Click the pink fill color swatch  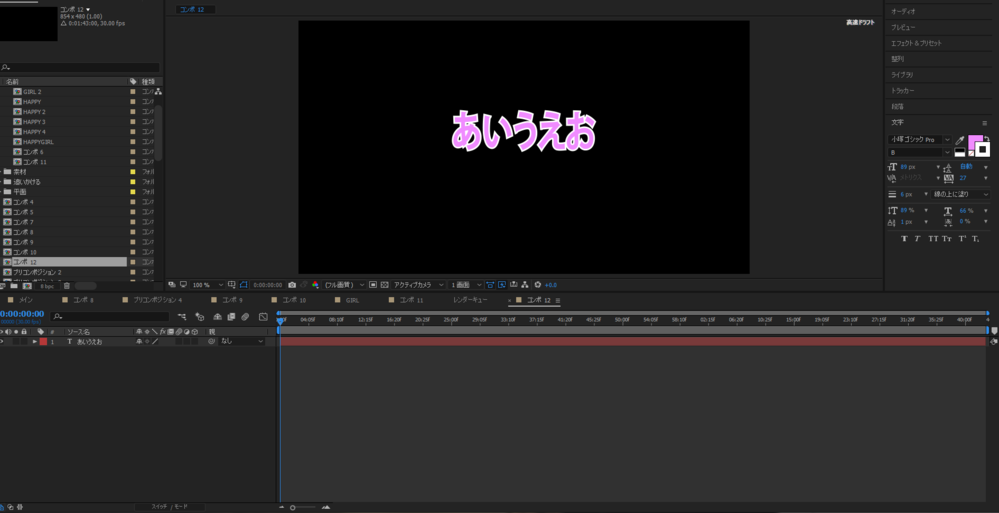point(975,141)
